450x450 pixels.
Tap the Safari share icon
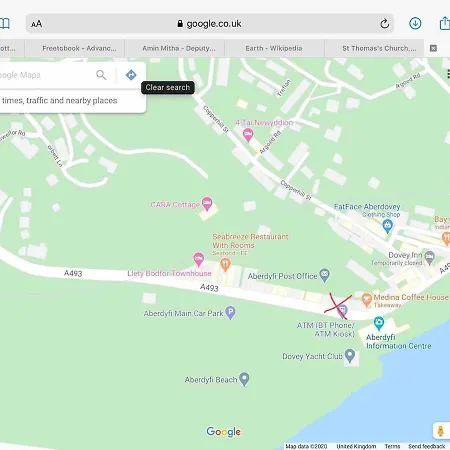445,23
